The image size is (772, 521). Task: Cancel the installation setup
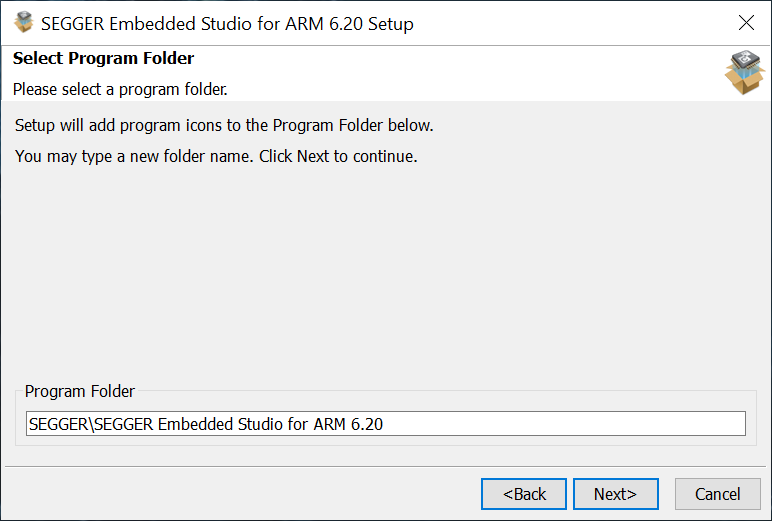click(x=717, y=494)
